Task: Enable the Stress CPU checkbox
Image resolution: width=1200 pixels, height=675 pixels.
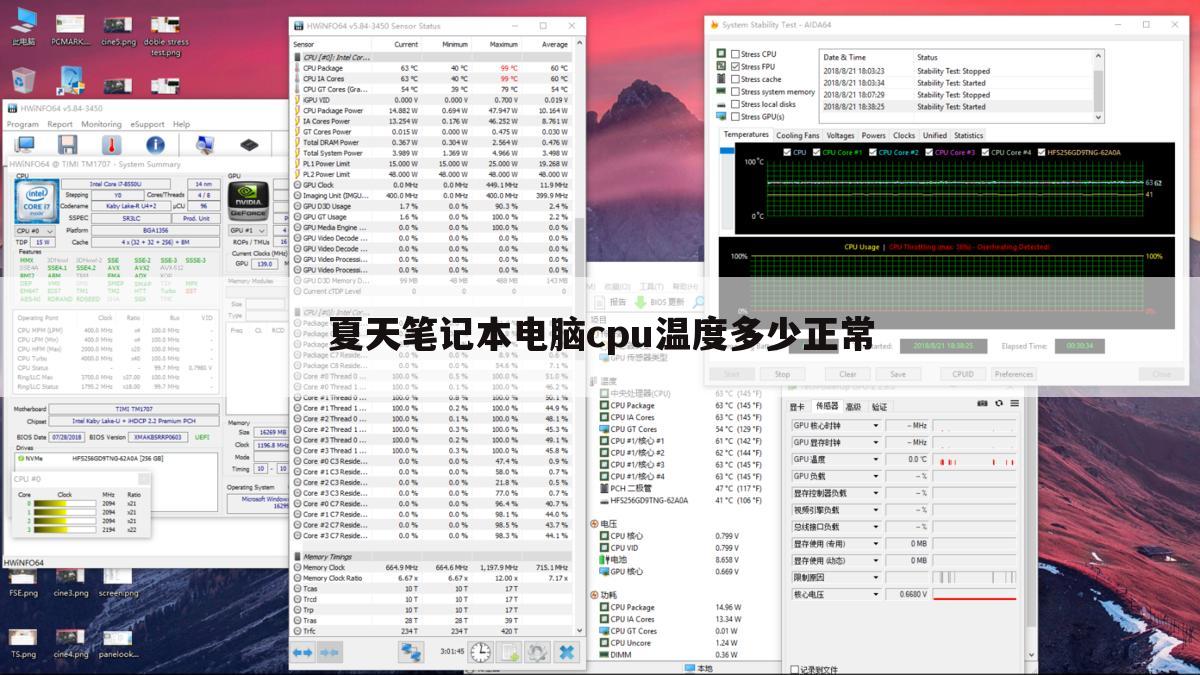Action: [x=735, y=55]
